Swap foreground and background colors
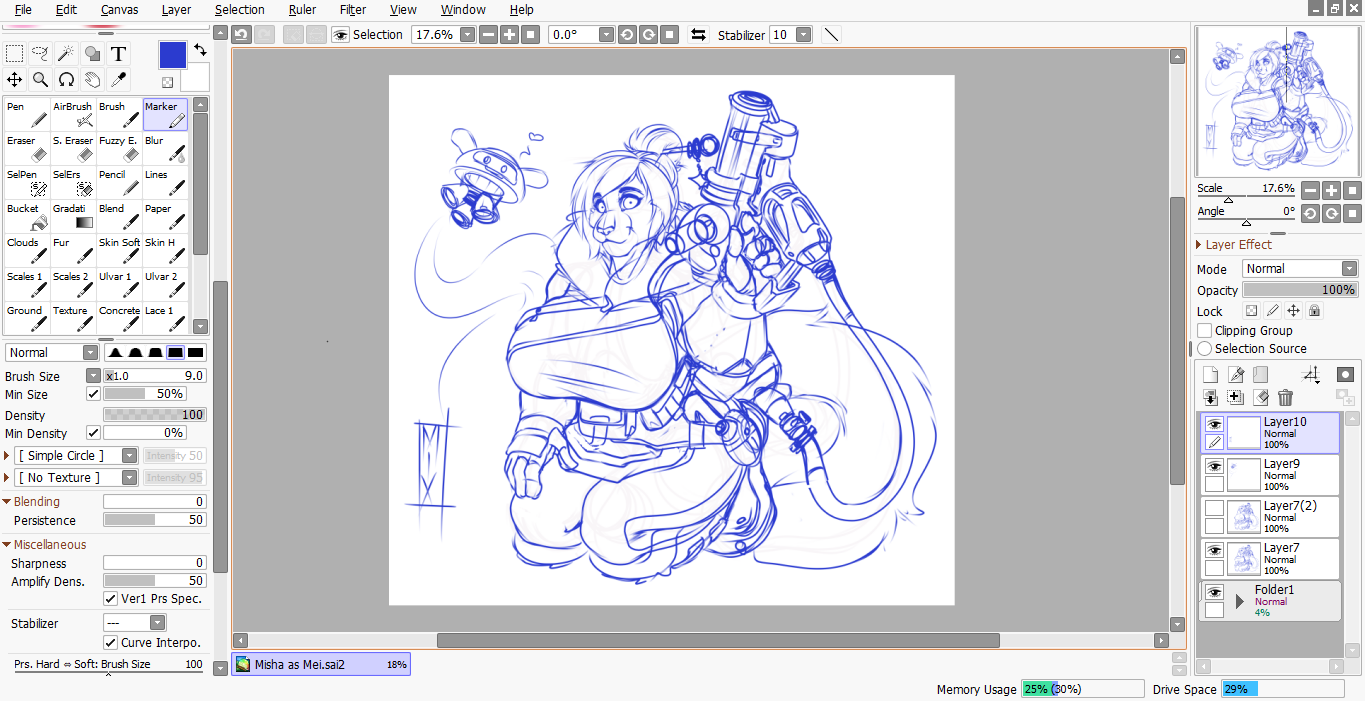Image resolution: width=1365 pixels, height=701 pixels. click(200, 49)
